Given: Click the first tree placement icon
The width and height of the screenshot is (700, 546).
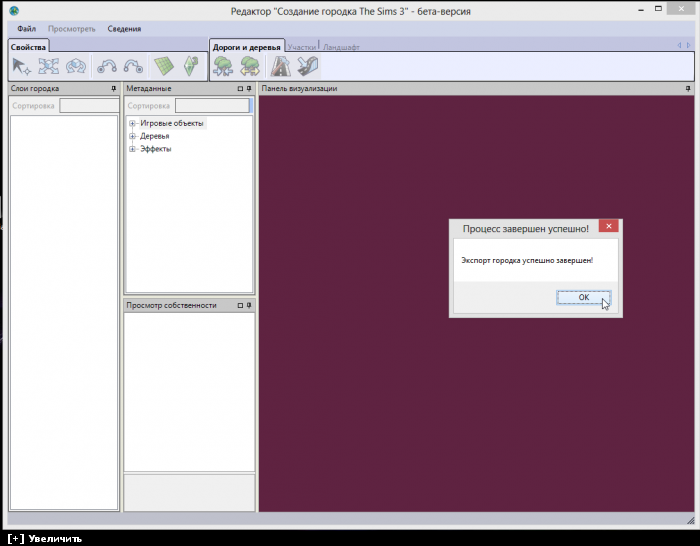Looking at the screenshot, I should point(223,66).
